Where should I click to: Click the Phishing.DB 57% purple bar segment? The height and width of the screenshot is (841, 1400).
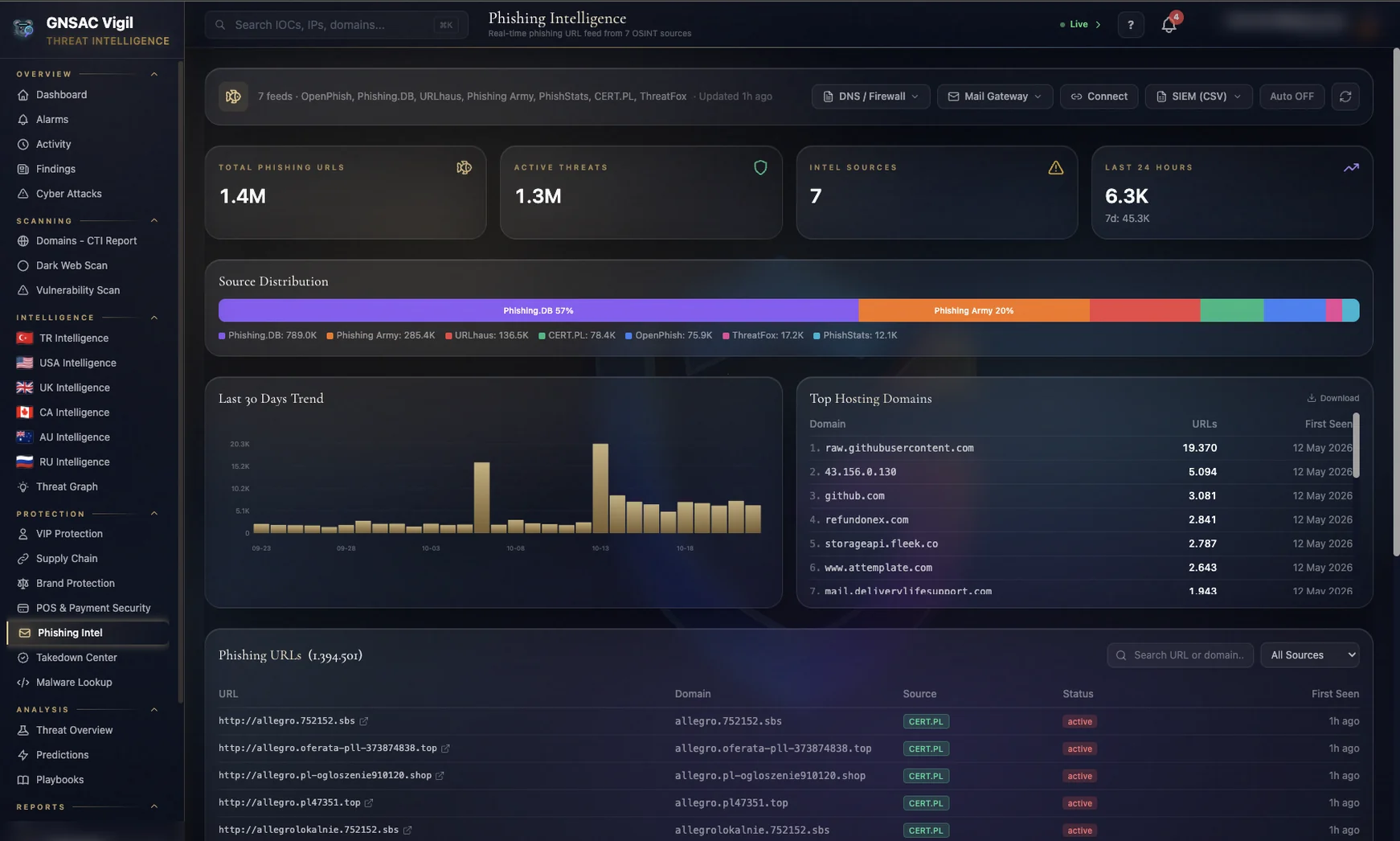click(x=538, y=310)
